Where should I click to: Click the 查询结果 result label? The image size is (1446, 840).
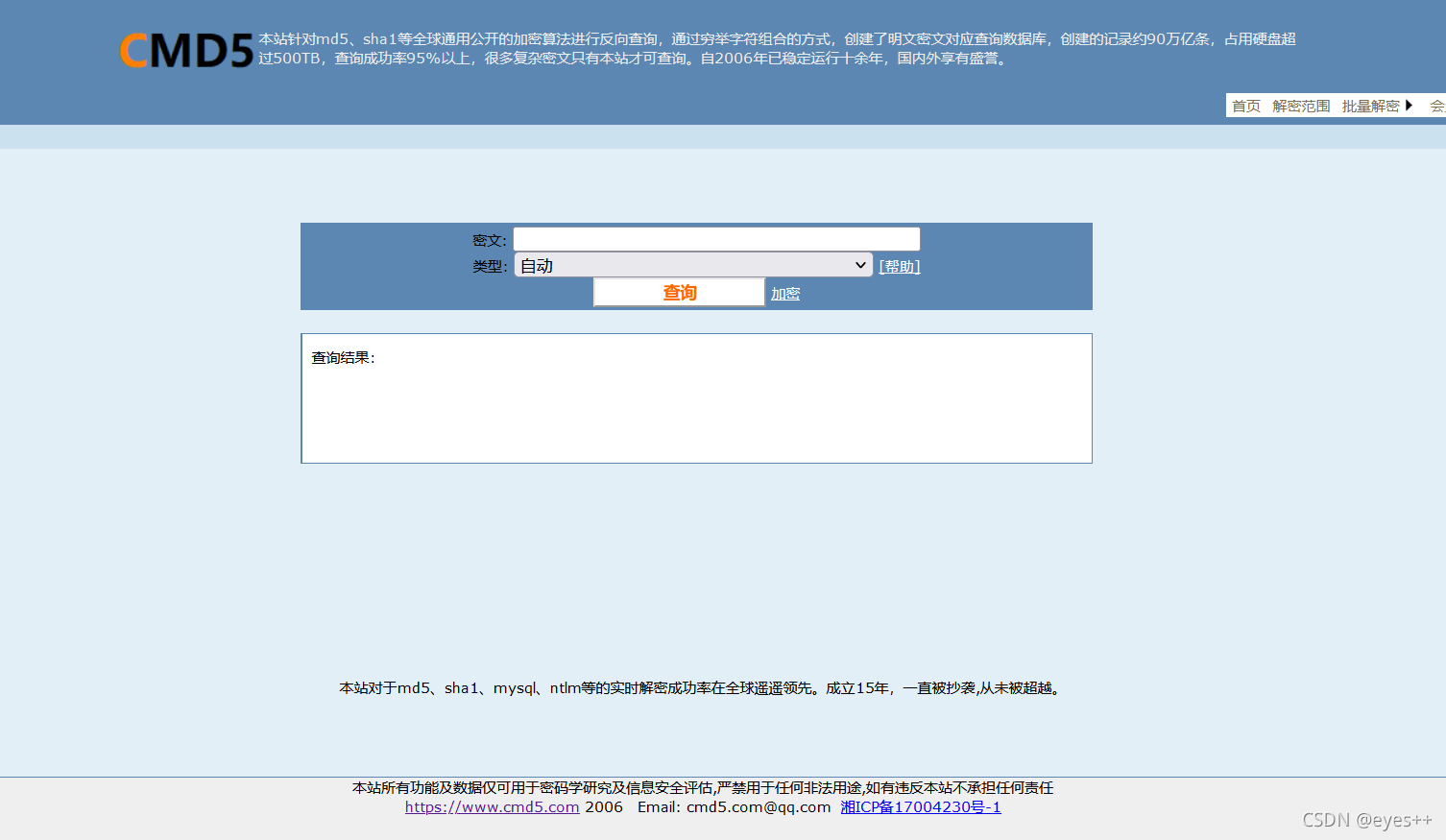point(343,358)
